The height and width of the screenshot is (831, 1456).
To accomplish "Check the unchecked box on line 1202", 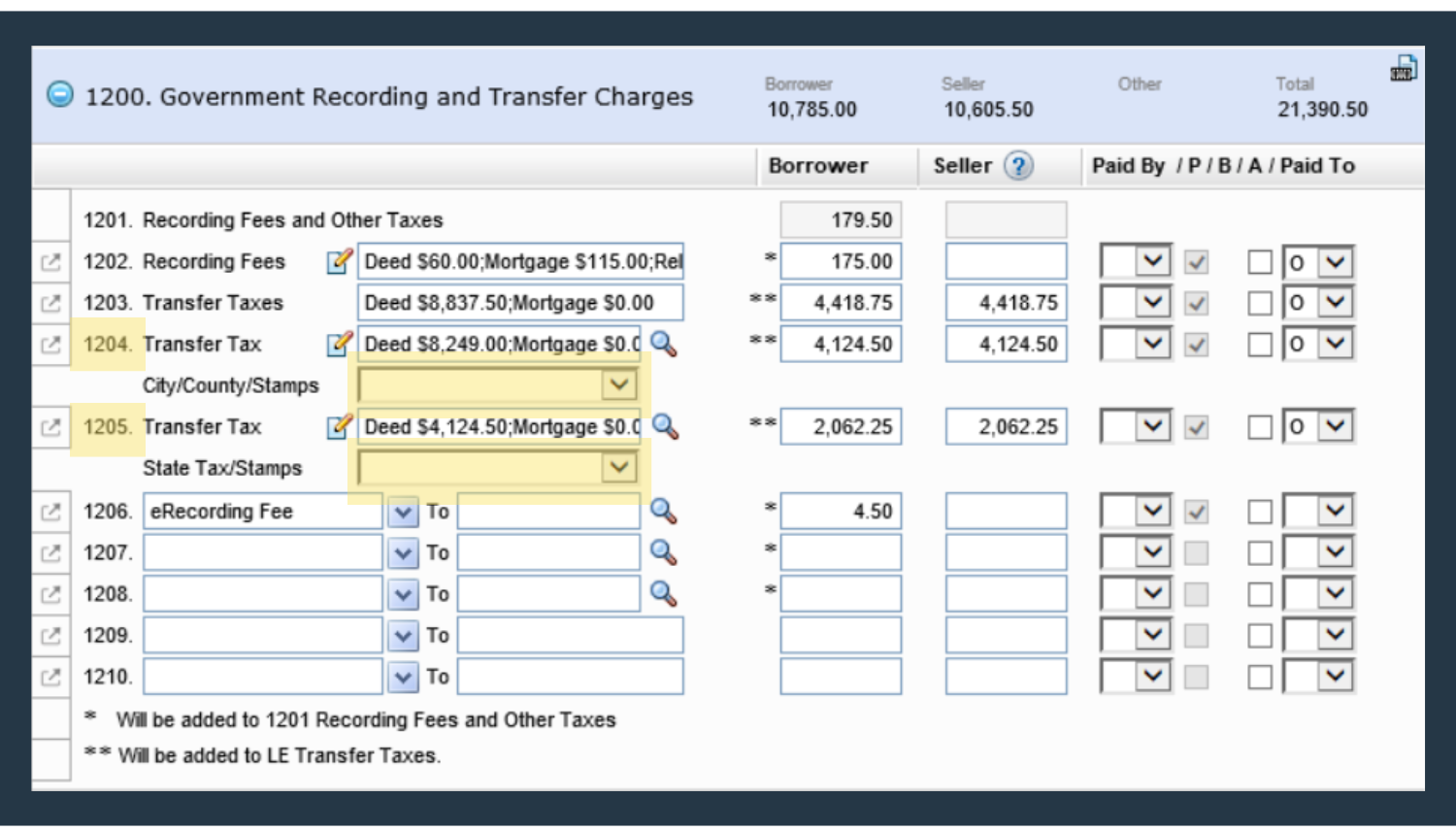I will click(1260, 262).
